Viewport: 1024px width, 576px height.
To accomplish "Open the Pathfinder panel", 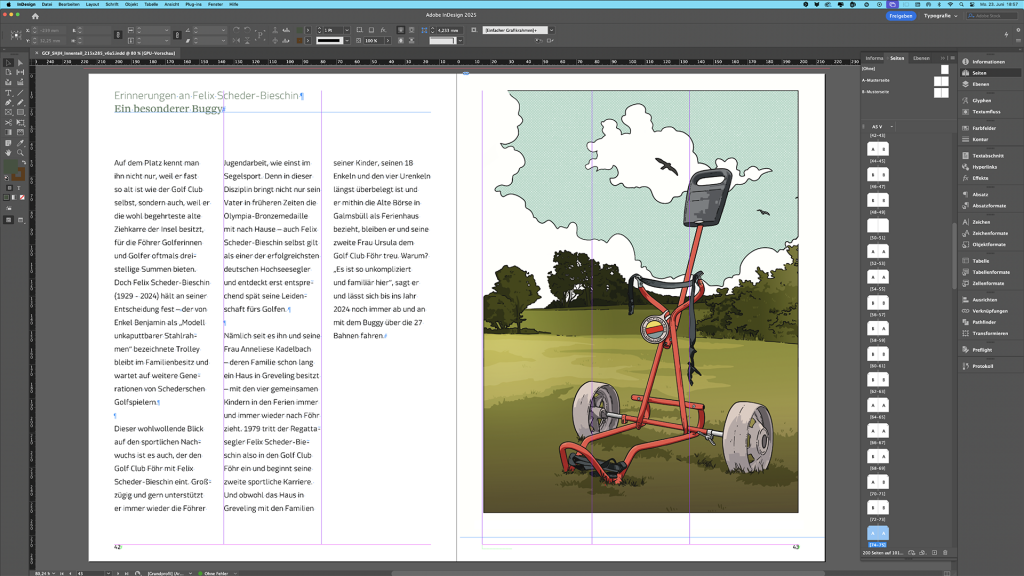I will click(984, 322).
